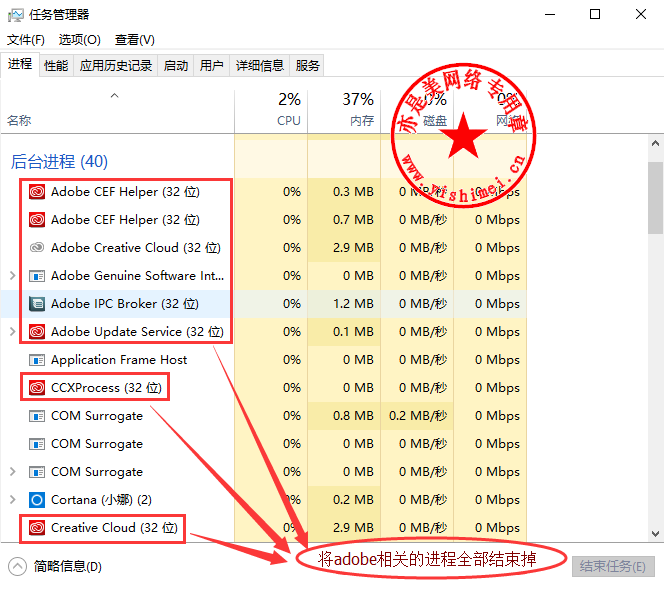
Task: Select the CCXProcess (32 位) process name
Action: [x=106, y=388]
